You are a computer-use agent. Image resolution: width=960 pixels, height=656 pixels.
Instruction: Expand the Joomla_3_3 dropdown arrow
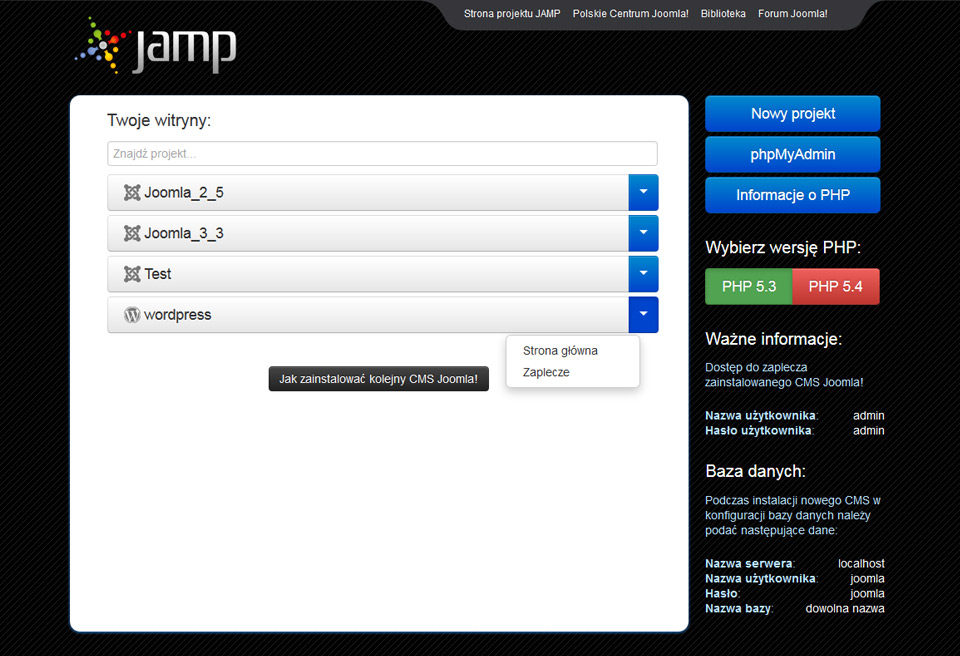coord(643,233)
